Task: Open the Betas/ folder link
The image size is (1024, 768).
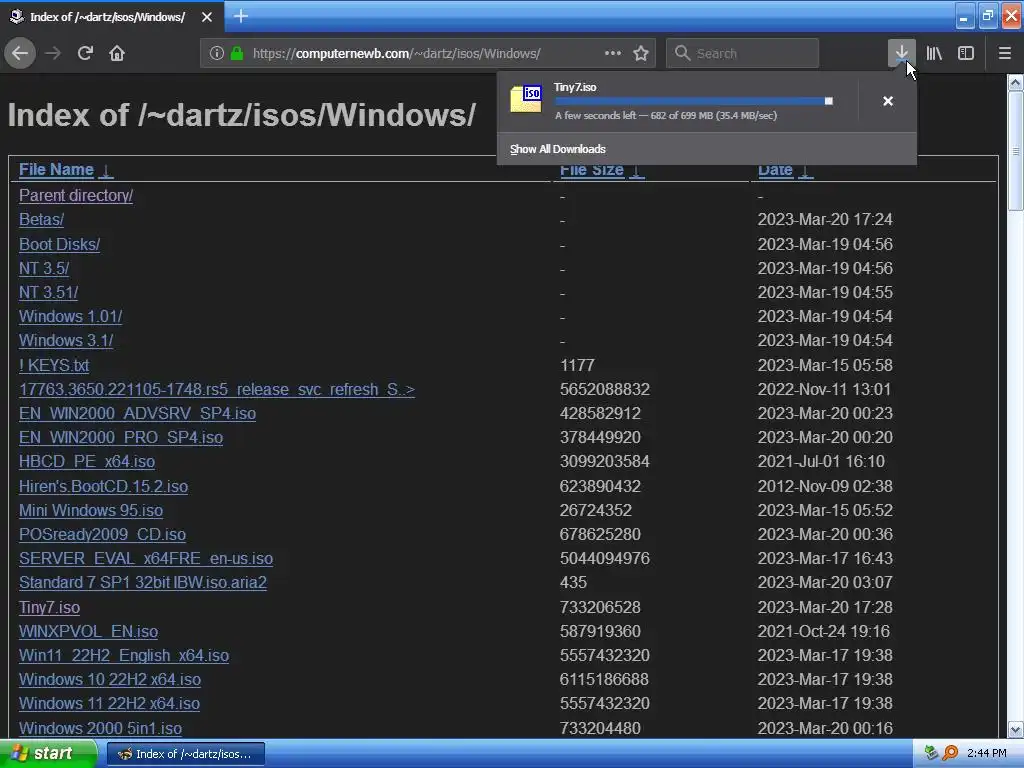Action: (x=41, y=219)
